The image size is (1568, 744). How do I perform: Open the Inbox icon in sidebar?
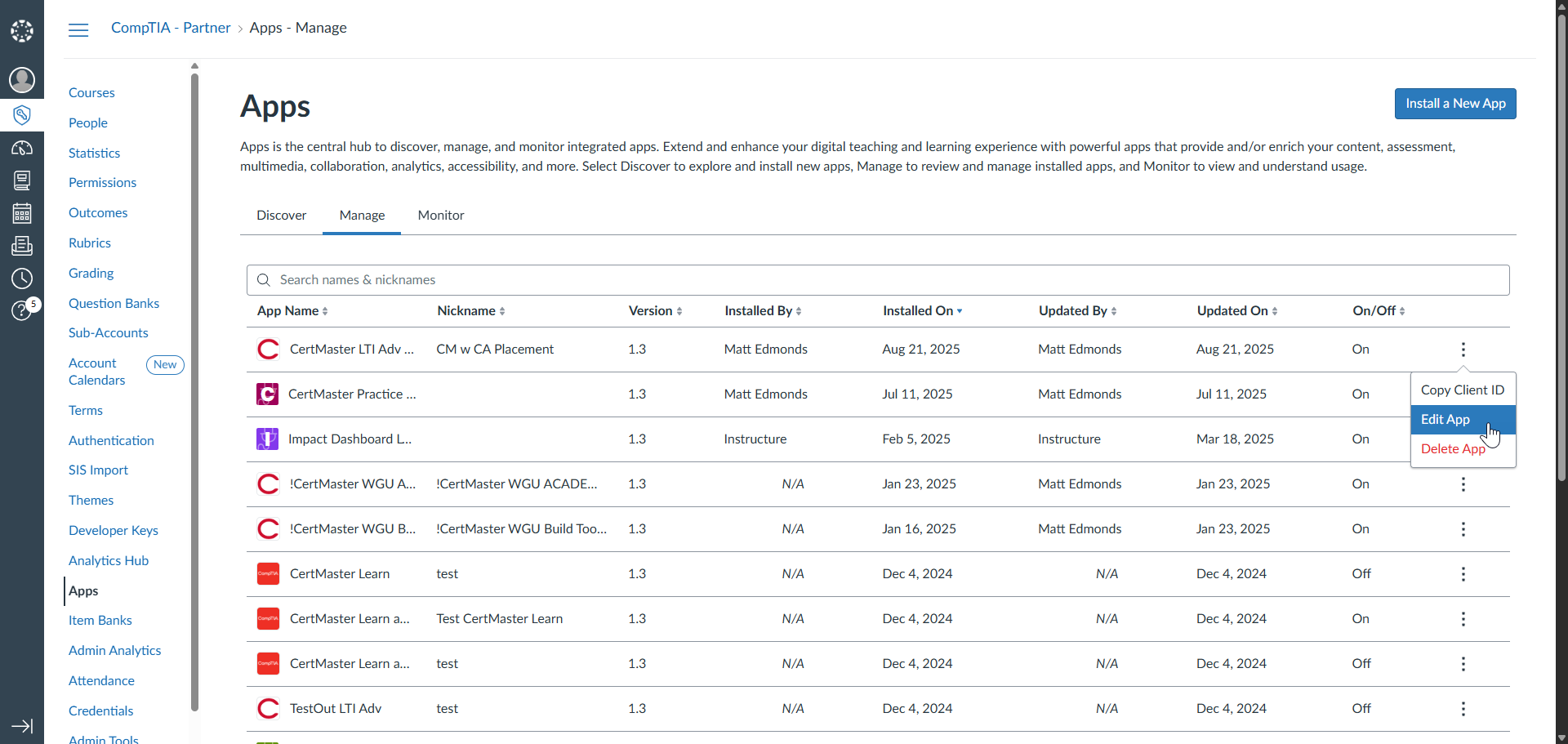tap(22, 246)
